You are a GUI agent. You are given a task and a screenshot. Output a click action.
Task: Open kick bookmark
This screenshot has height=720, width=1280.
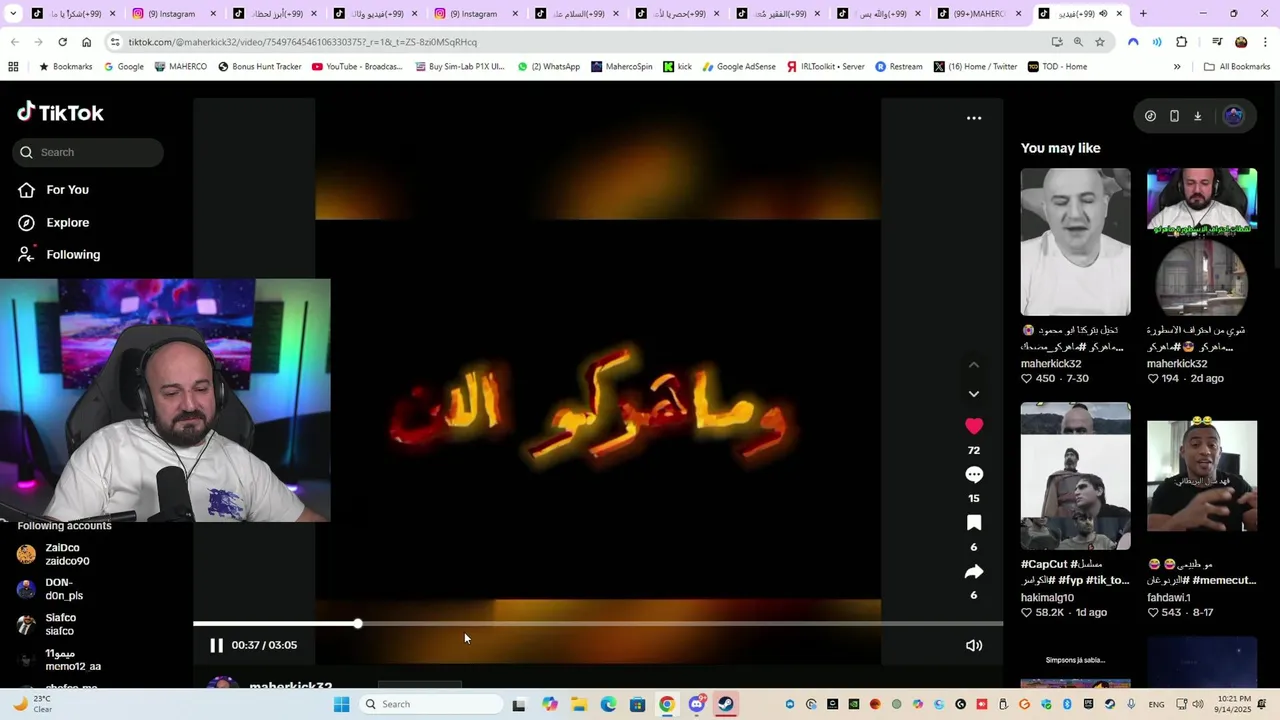pyautogui.click(x=677, y=67)
